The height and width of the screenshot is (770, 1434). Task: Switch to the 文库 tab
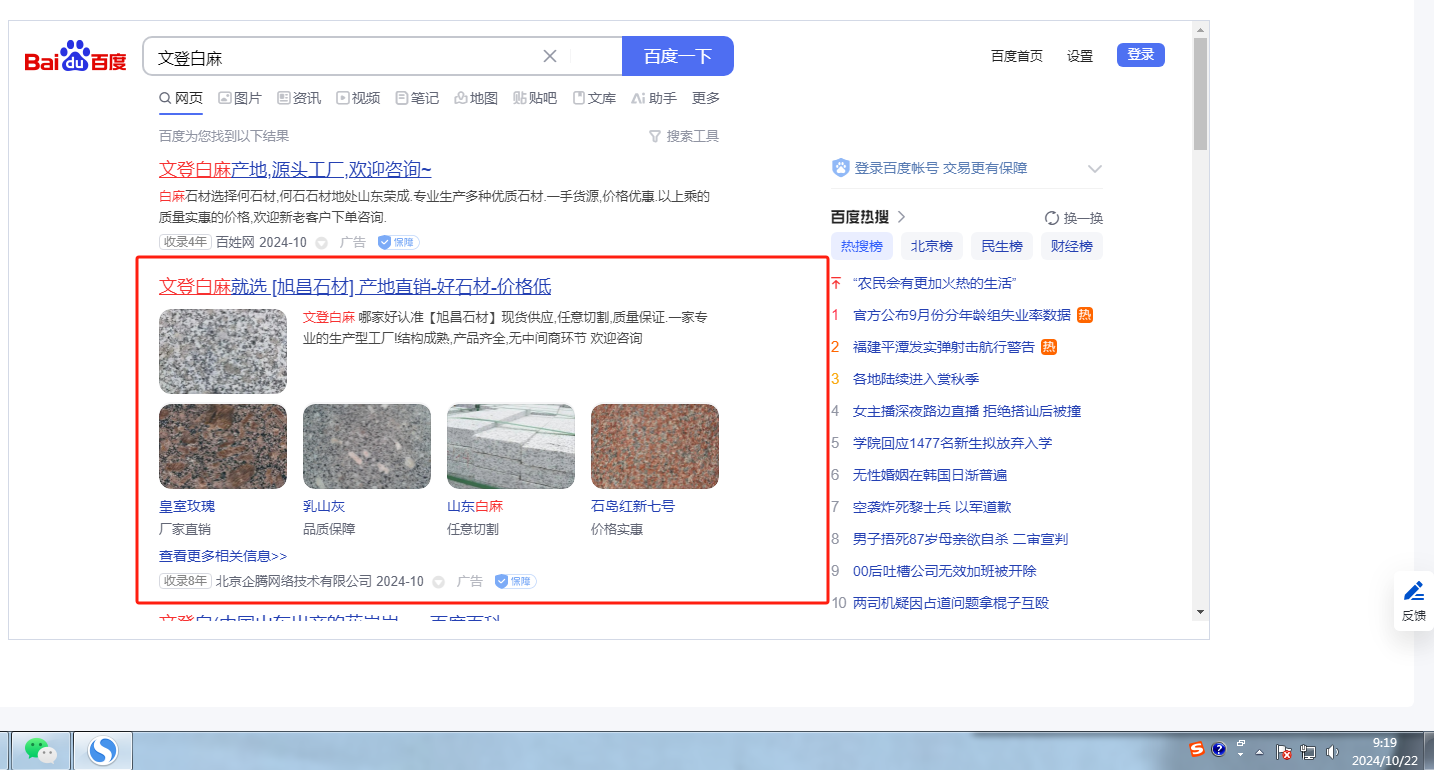594,98
